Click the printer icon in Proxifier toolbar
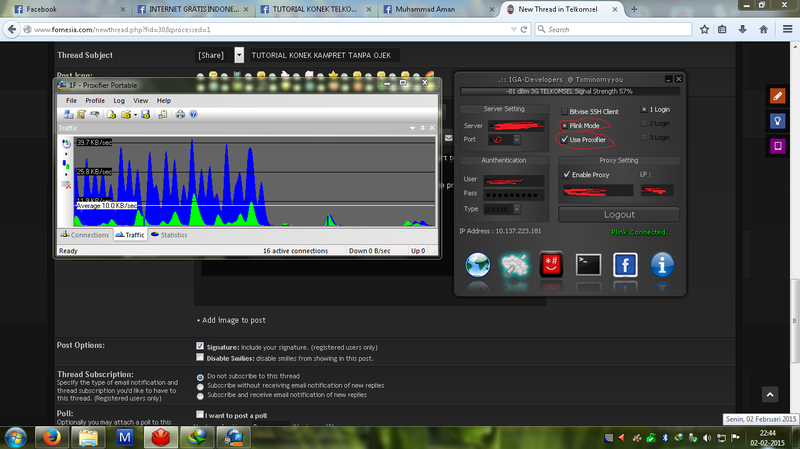This screenshot has width=800, height=449. [x=180, y=114]
